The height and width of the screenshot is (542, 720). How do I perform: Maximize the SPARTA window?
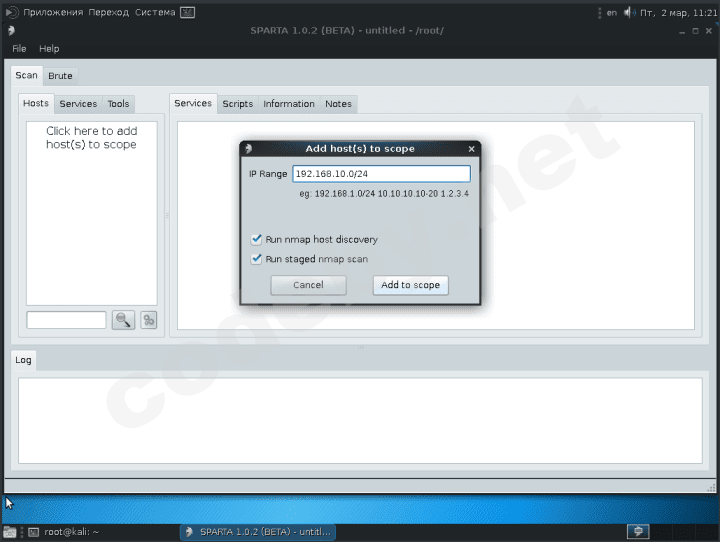click(x=695, y=31)
